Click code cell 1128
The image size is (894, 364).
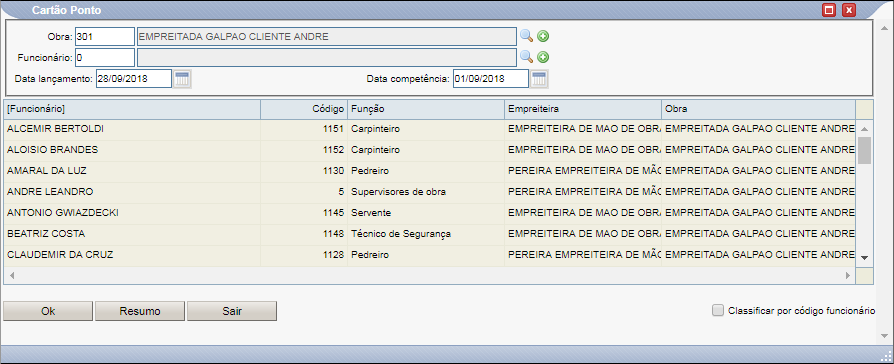304,256
